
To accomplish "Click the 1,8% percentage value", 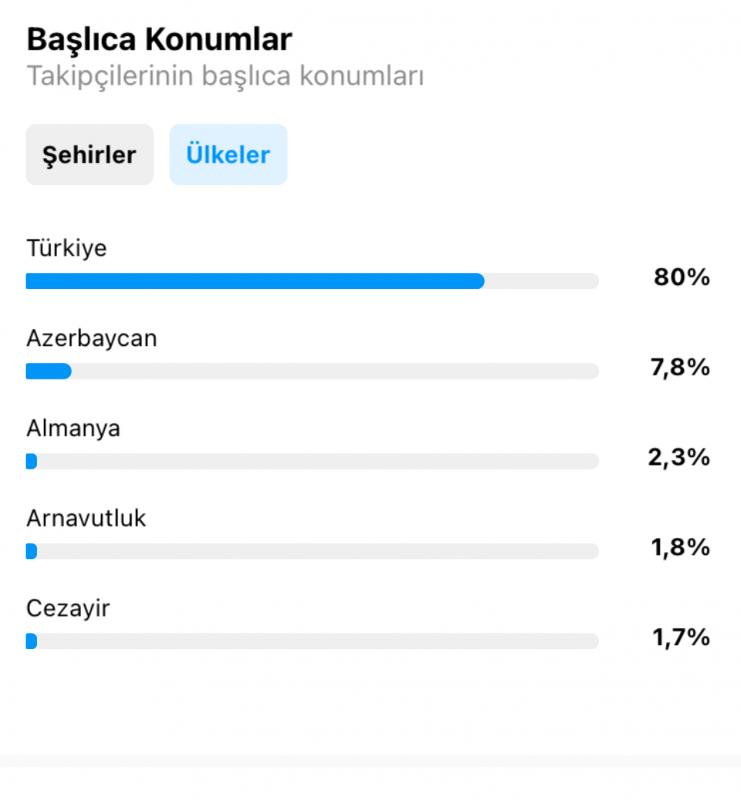I will coord(680,547).
